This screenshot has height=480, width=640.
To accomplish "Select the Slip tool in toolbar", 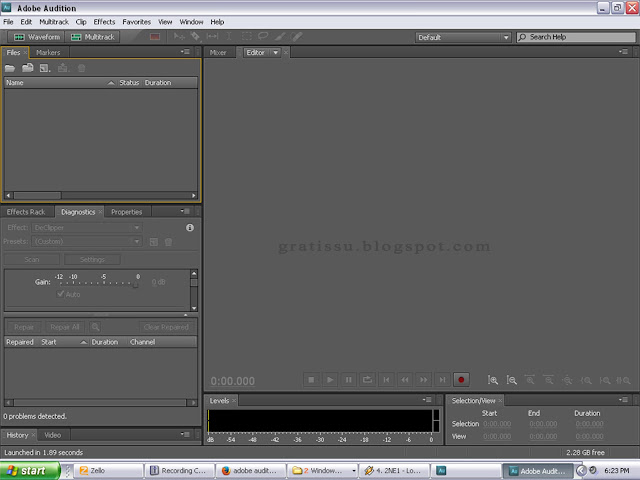I will click(x=212, y=37).
